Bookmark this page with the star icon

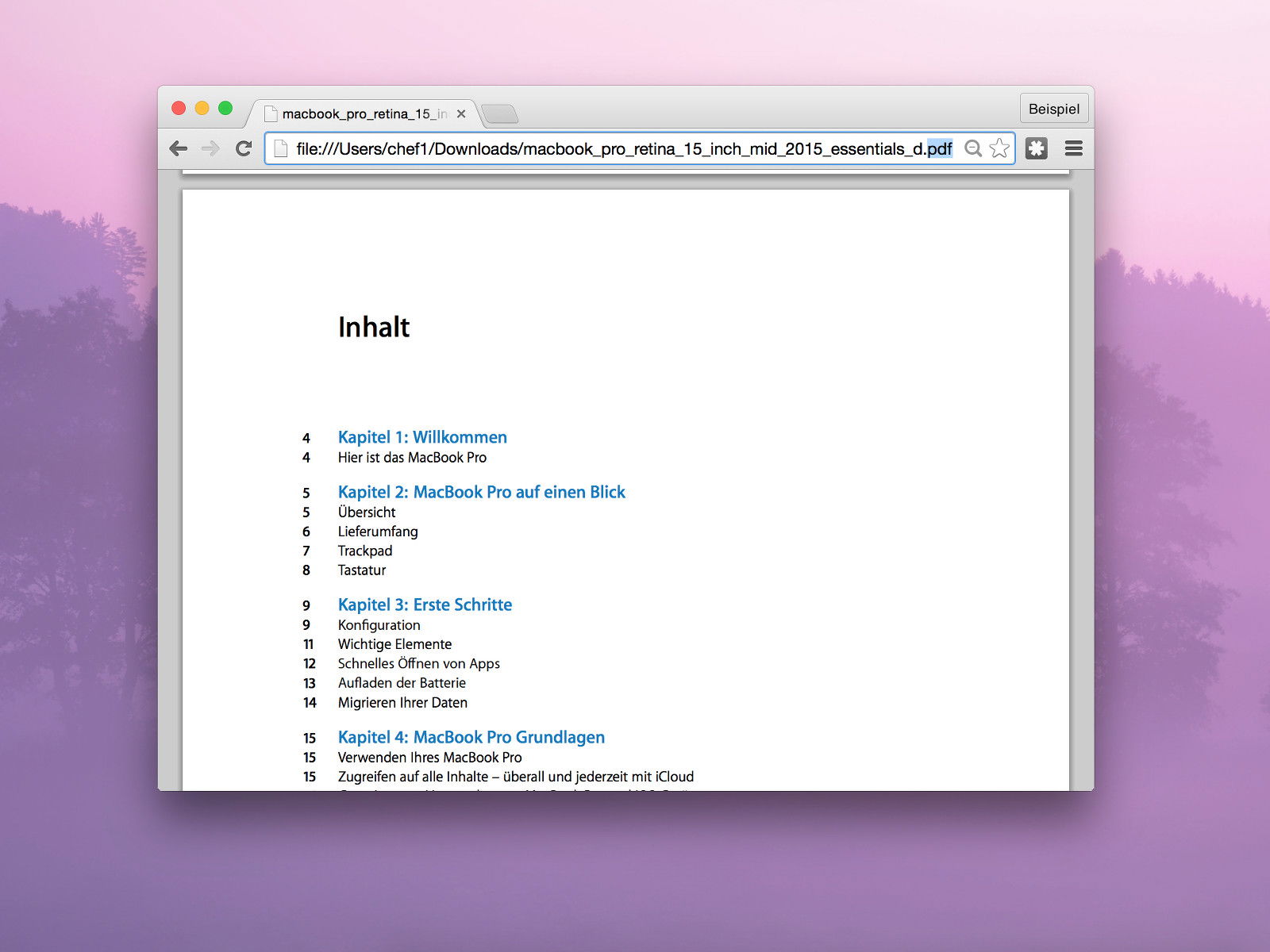[999, 148]
